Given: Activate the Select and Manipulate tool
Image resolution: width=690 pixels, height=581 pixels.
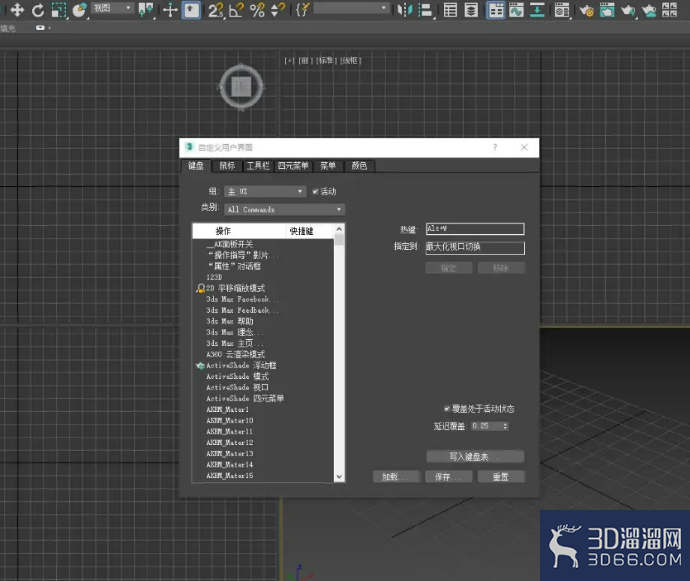Looking at the screenshot, I should [x=170, y=10].
